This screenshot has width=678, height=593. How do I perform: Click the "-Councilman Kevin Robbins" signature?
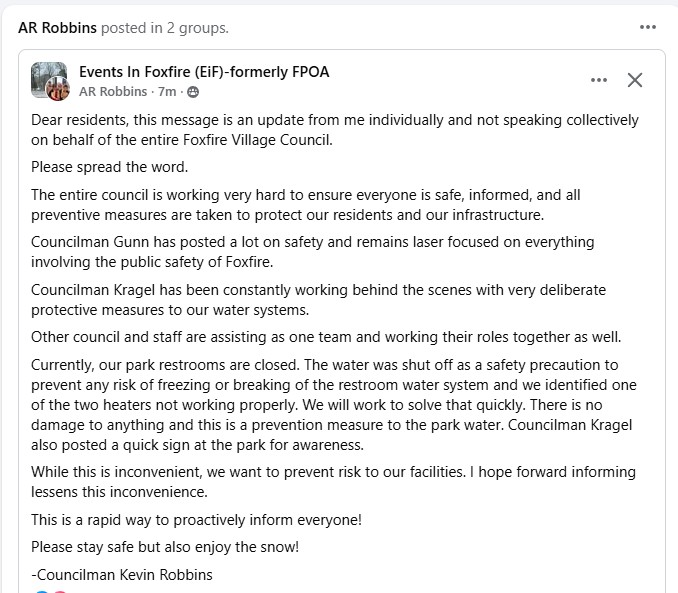tap(122, 574)
